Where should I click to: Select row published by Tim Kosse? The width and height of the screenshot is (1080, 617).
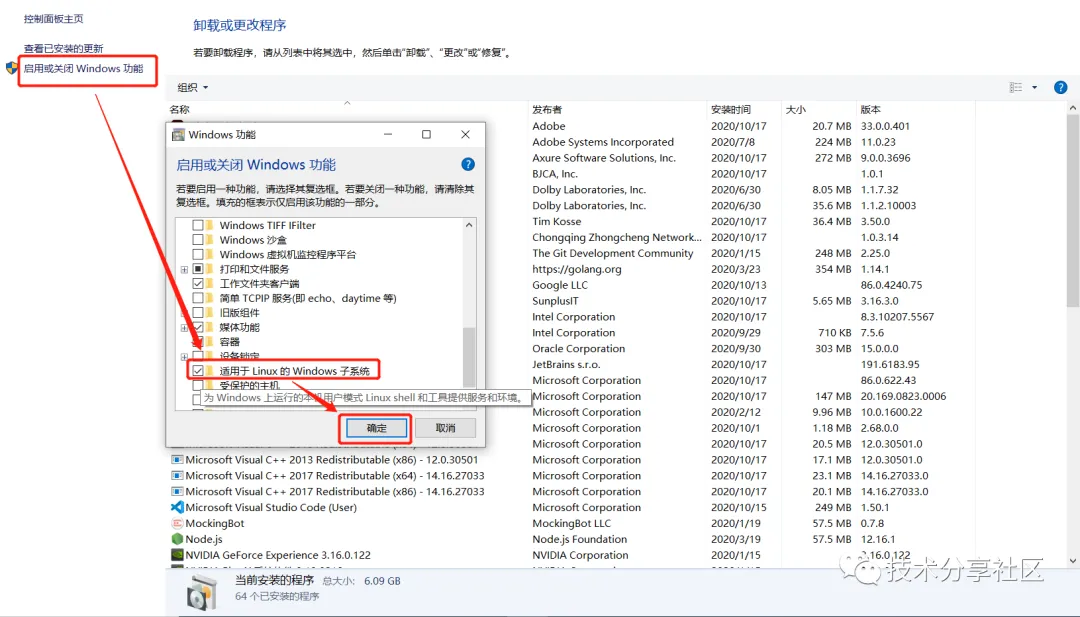click(x=557, y=221)
